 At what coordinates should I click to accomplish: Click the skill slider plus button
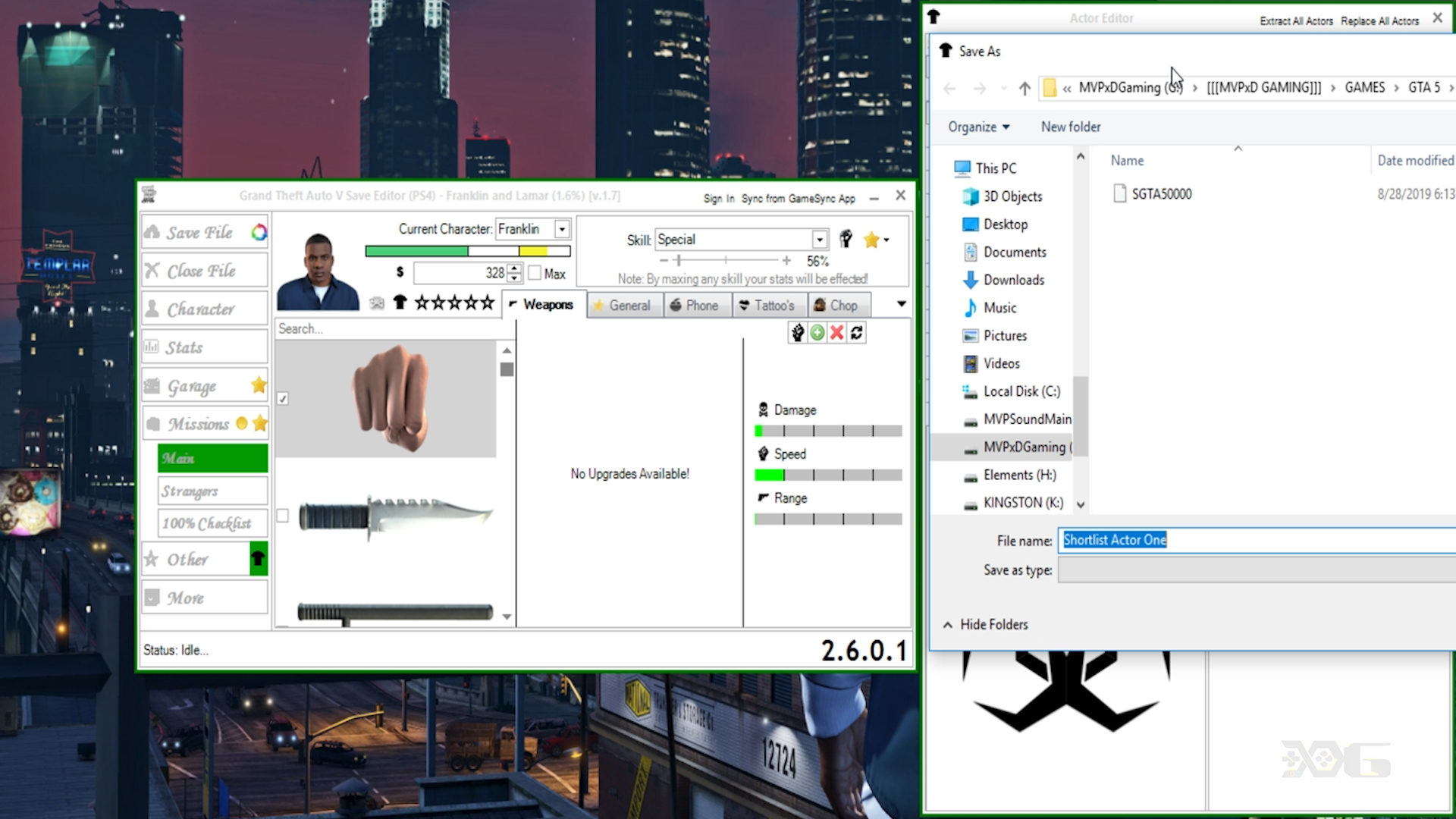786,260
